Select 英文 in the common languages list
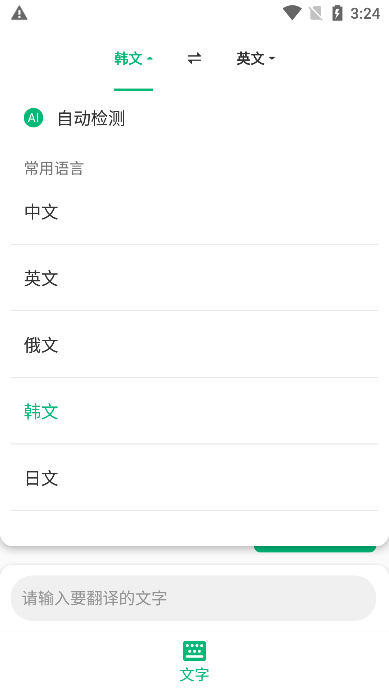This screenshot has height=691, width=389. [194, 278]
